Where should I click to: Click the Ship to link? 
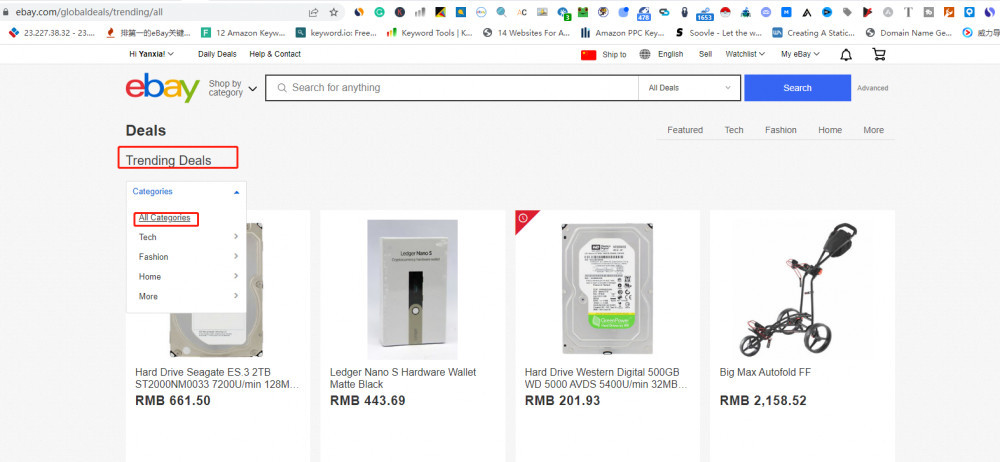(x=614, y=55)
